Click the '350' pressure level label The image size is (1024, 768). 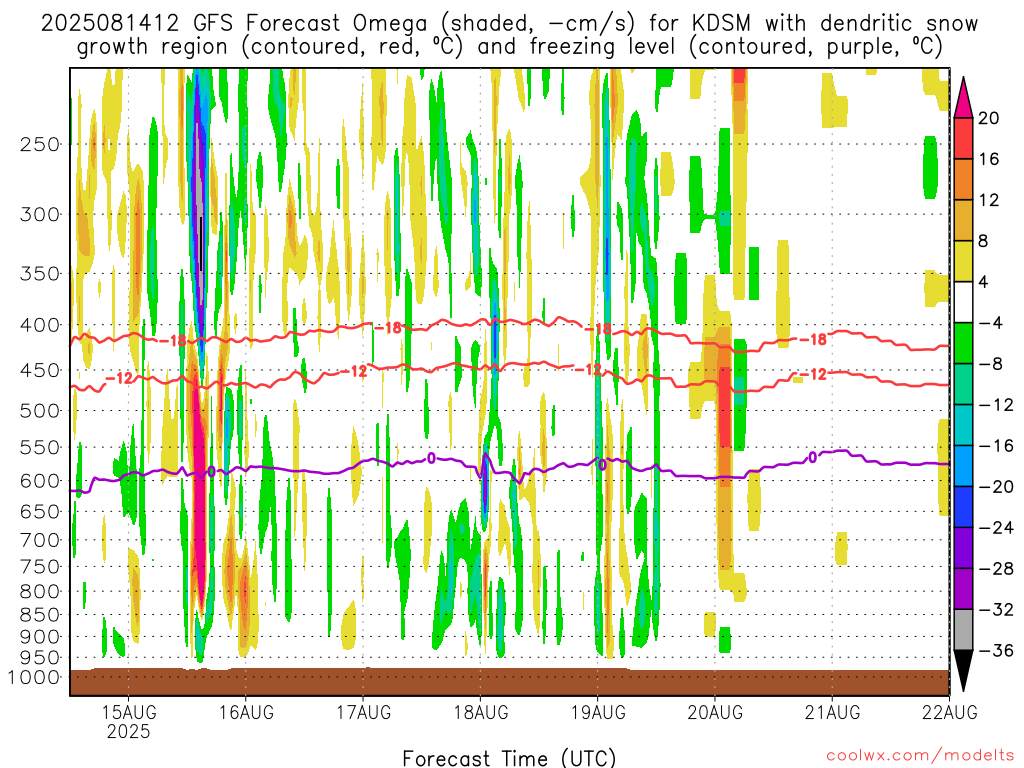tap(40, 274)
